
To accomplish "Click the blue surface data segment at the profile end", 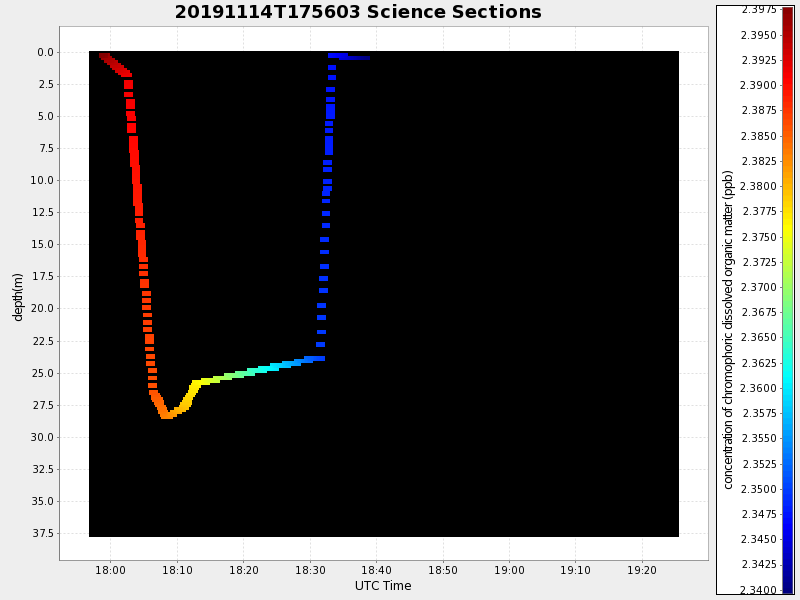I will pyautogui.click(x=352, y=57).
